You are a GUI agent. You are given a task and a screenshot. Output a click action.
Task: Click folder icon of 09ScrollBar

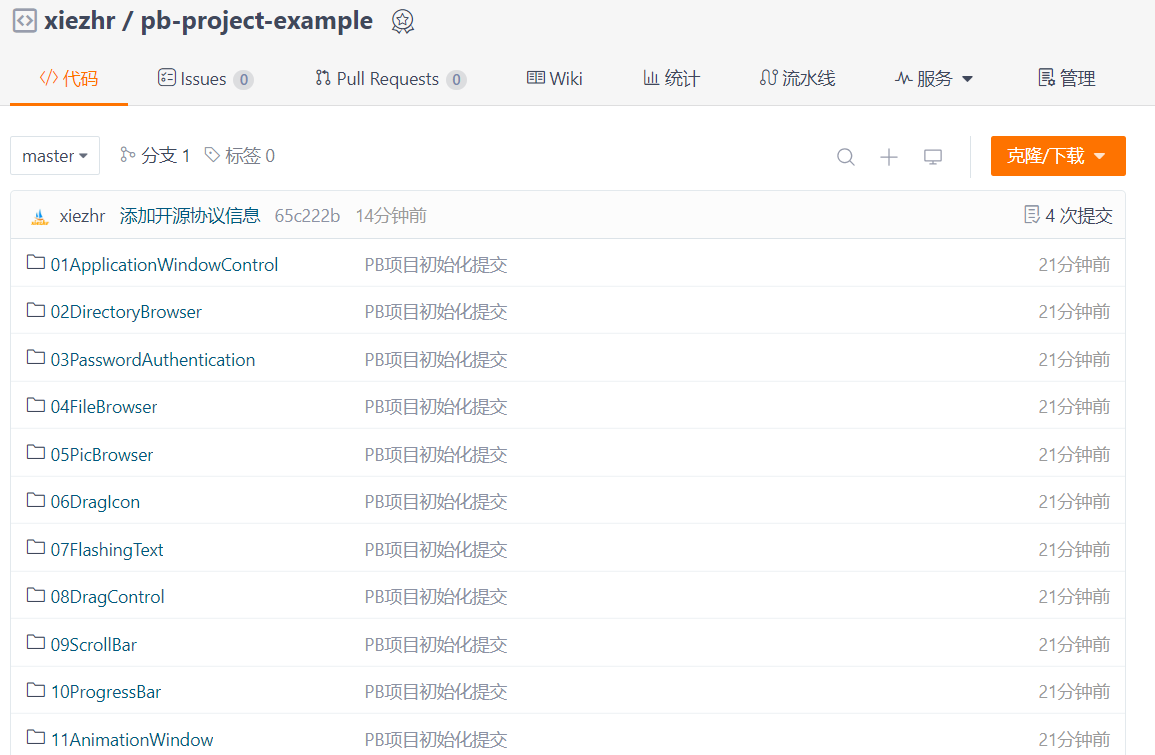tap(35, 642)
